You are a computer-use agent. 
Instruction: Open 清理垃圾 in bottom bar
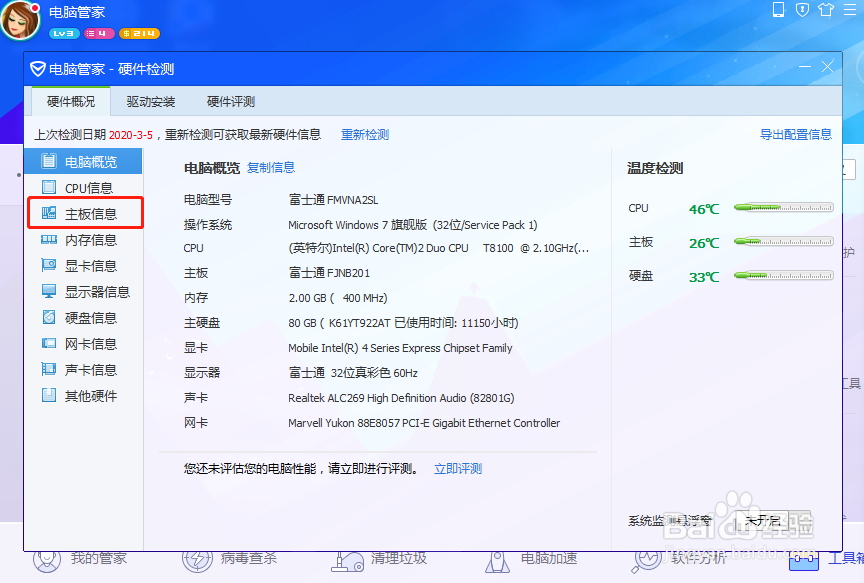coord(380,559)
